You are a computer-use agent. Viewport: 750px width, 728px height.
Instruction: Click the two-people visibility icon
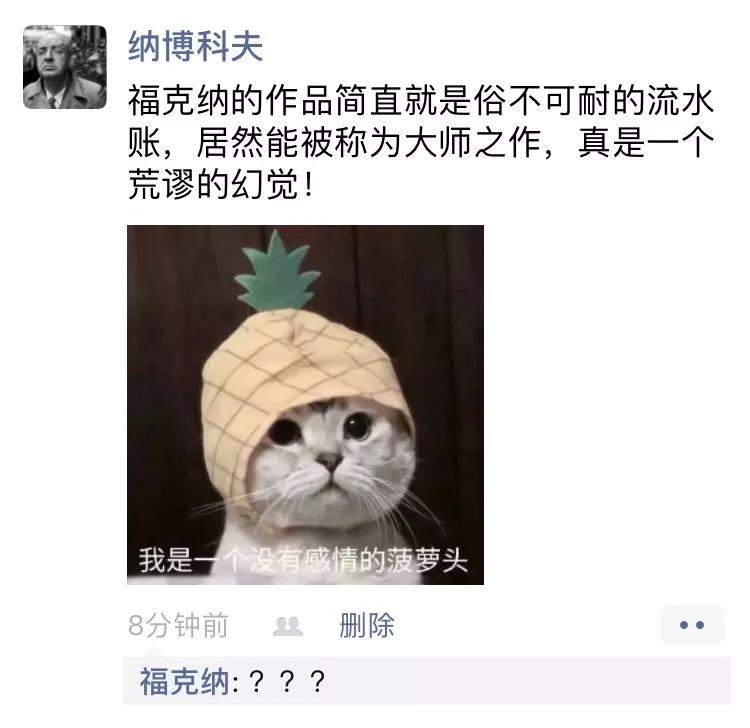288,626
